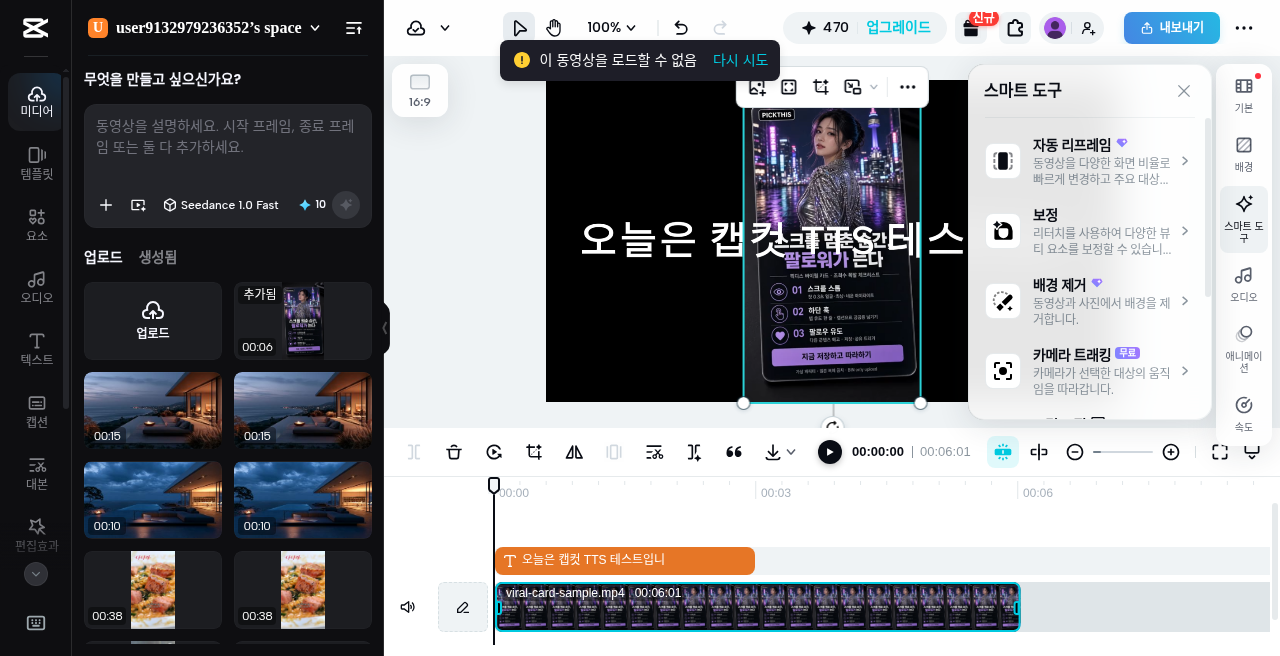
Task: Click the fit-to-canvas icon above the clip
Action: click(x=789, y=87)
